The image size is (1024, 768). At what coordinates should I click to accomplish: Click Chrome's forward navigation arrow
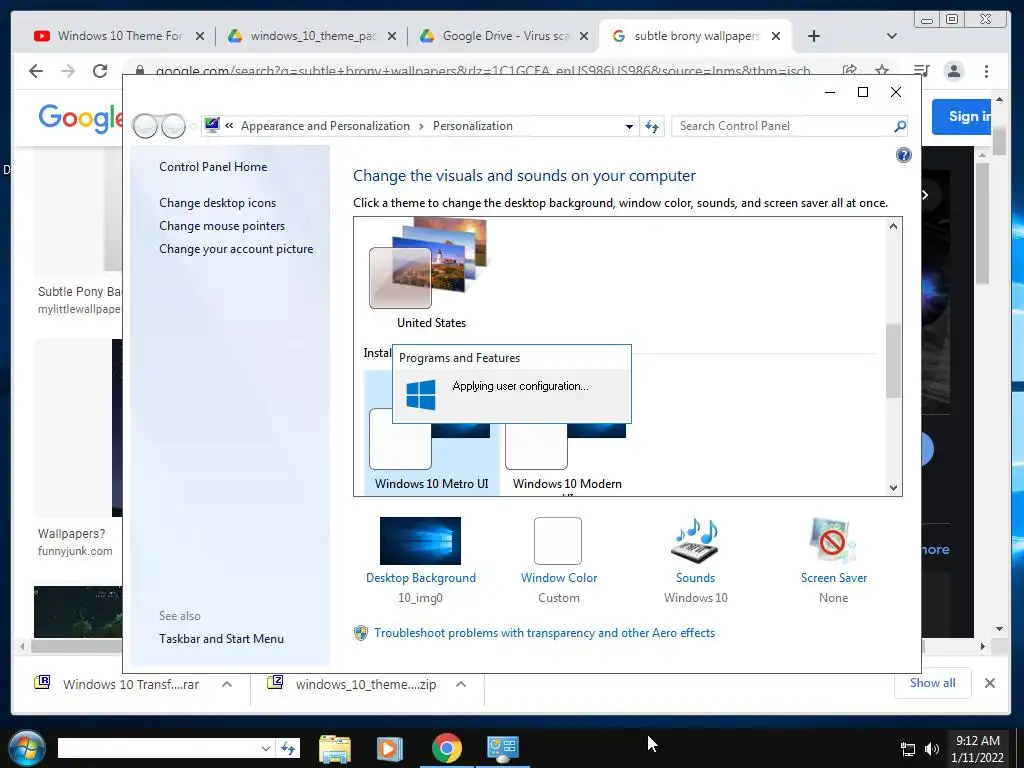point(68,71)
